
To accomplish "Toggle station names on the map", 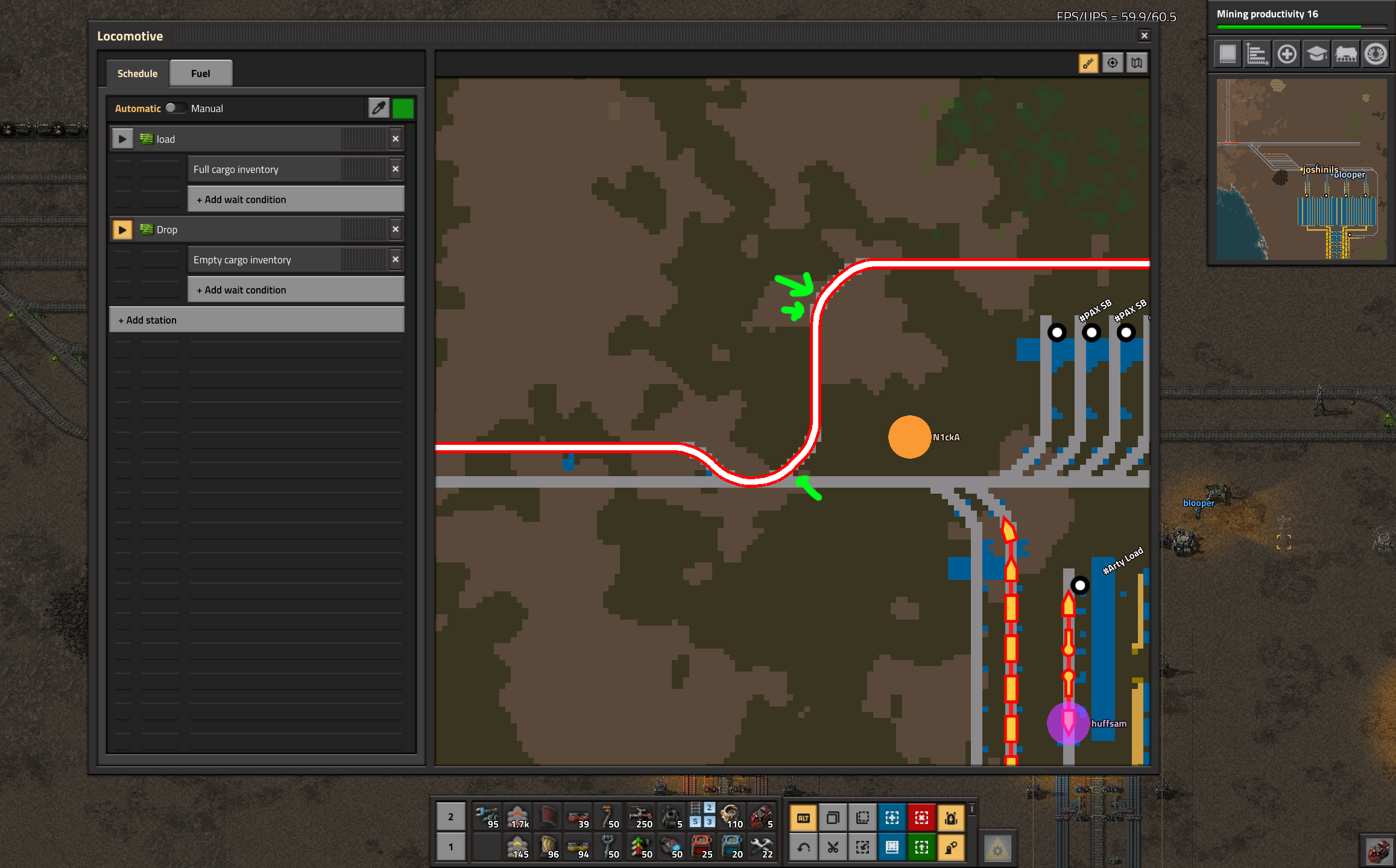I will (1088, 63).
